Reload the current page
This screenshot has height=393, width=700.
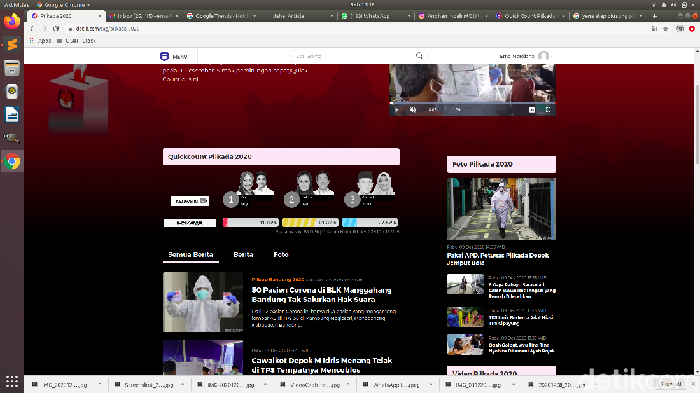click(x=56, y=29)
